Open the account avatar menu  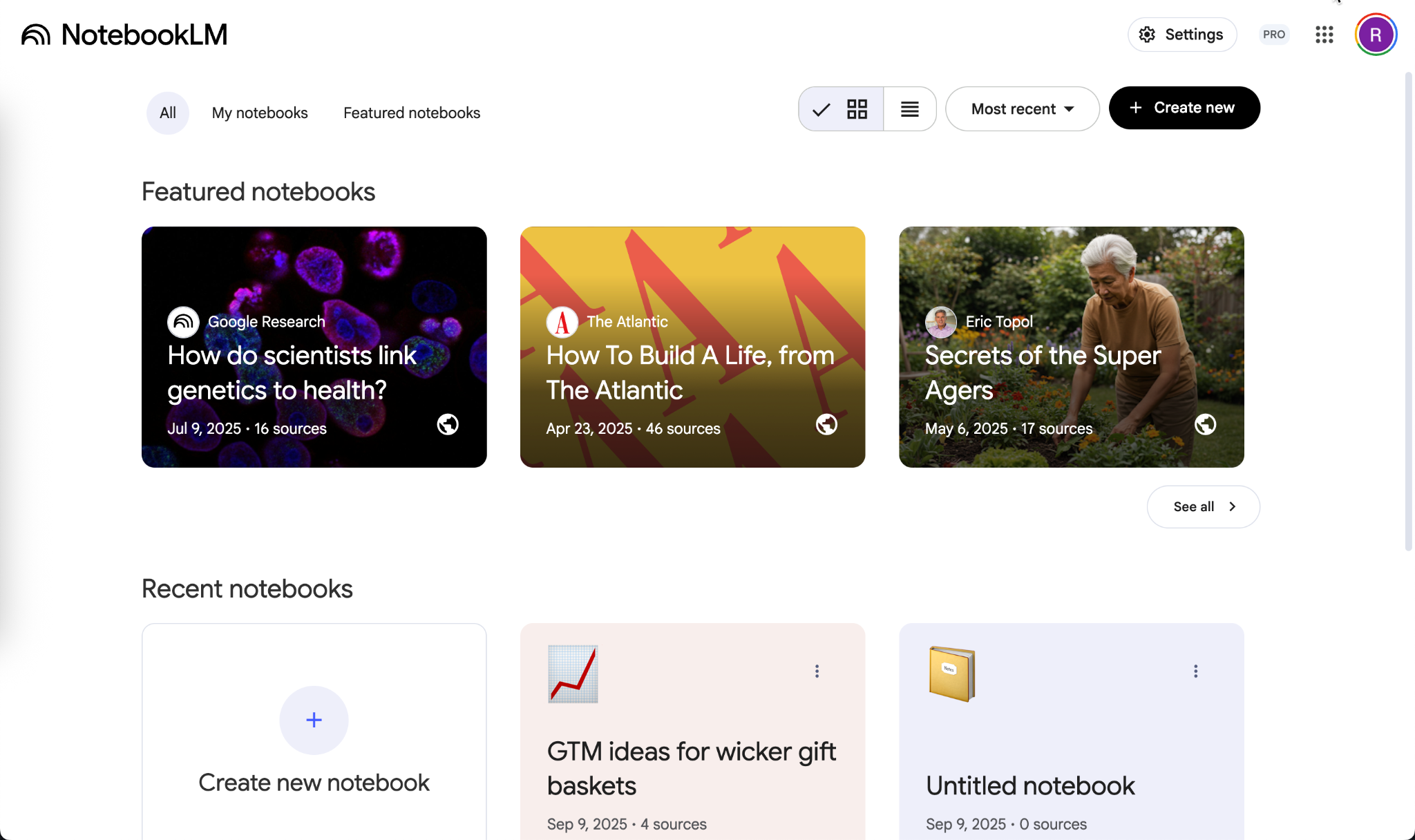click(1375, 35)
